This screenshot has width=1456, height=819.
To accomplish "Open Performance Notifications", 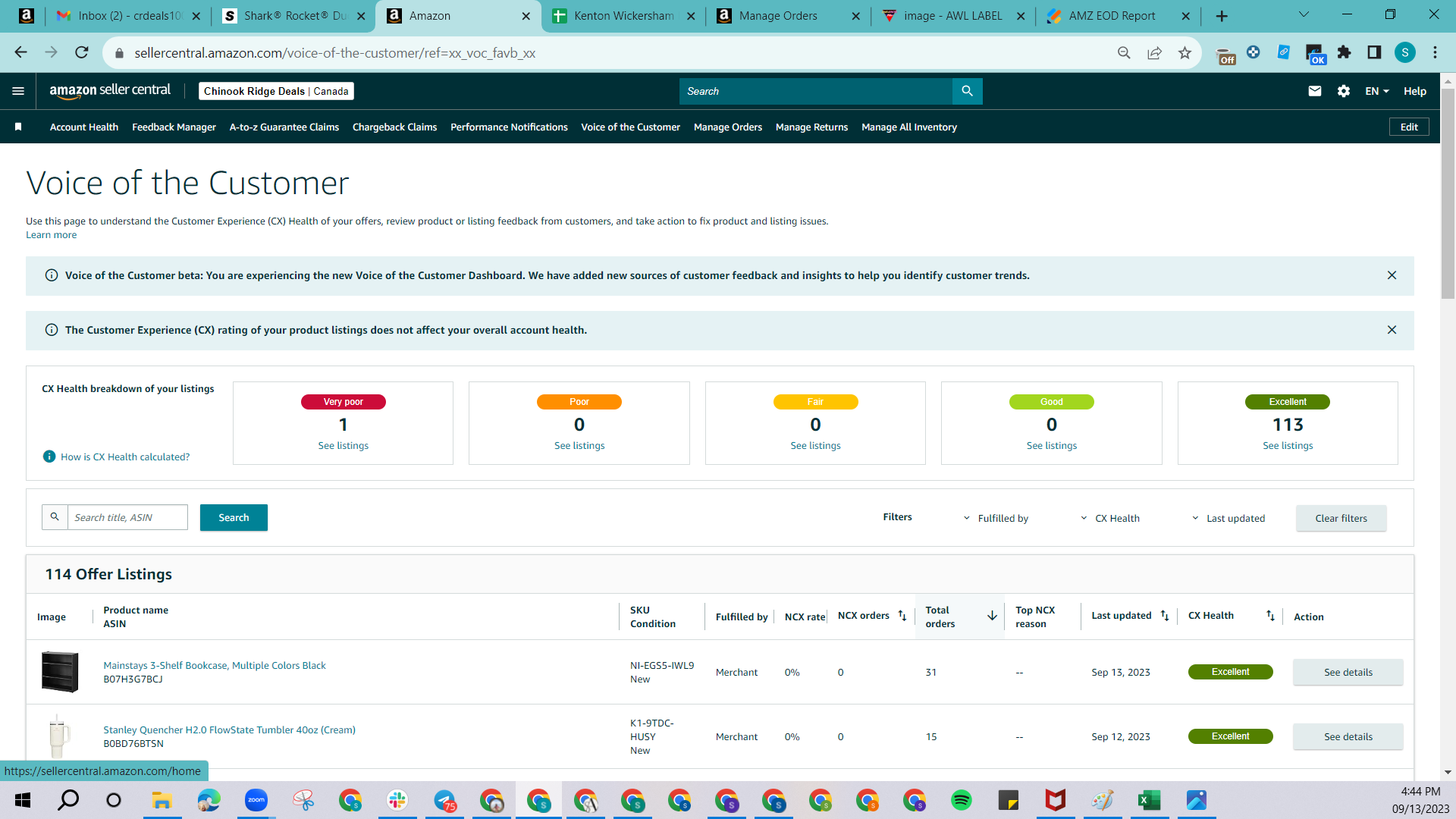I will pyautogui.click(x=509, y=127).
